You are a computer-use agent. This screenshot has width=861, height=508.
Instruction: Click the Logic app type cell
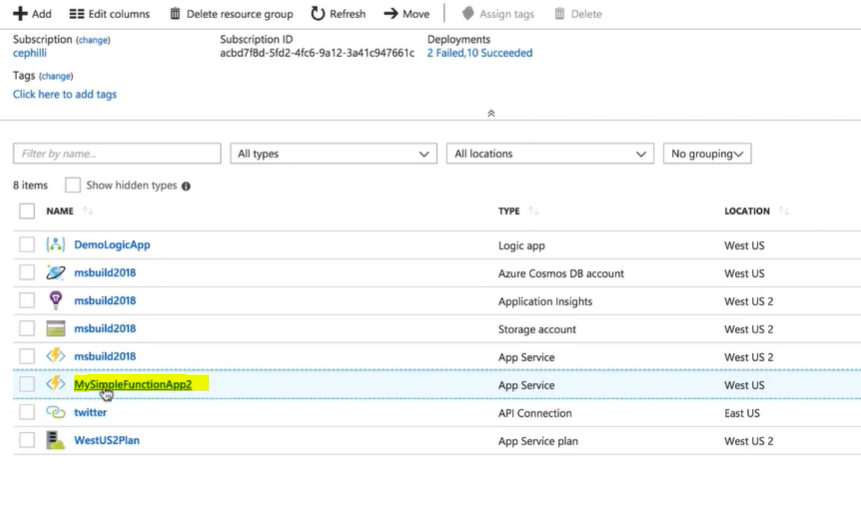pyautogui.click(x=522, y=245)
